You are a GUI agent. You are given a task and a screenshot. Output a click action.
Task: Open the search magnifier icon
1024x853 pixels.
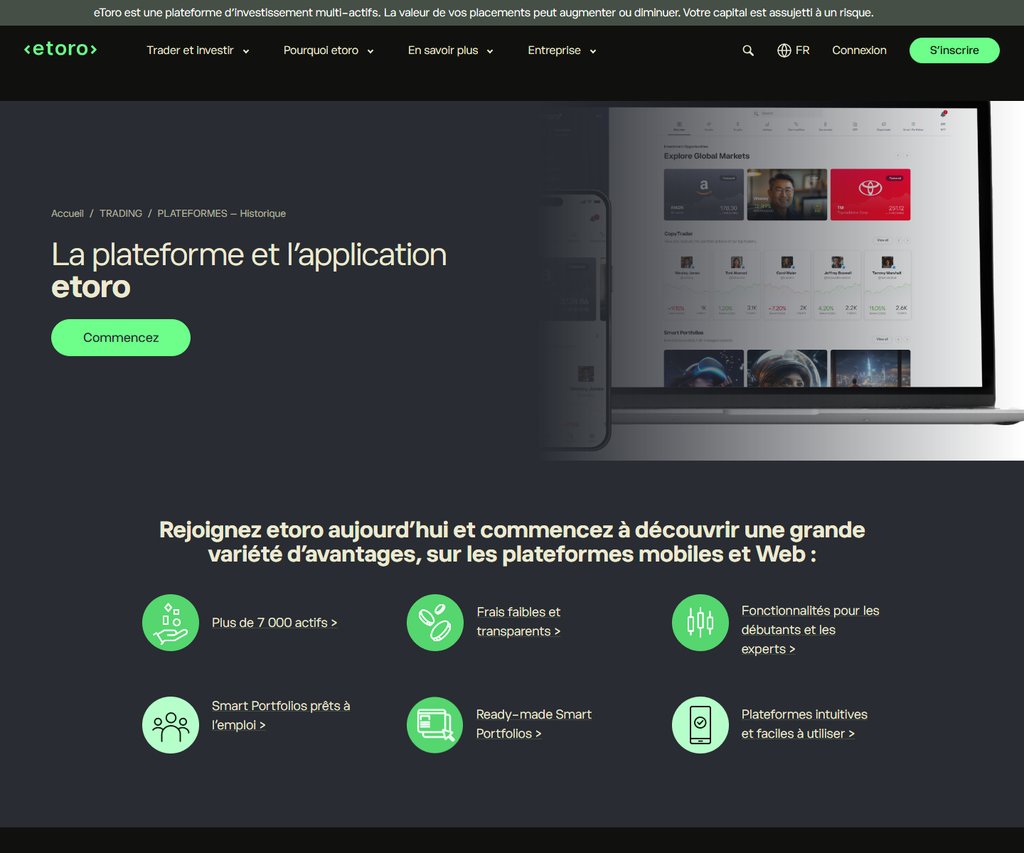tap(748, 50)
